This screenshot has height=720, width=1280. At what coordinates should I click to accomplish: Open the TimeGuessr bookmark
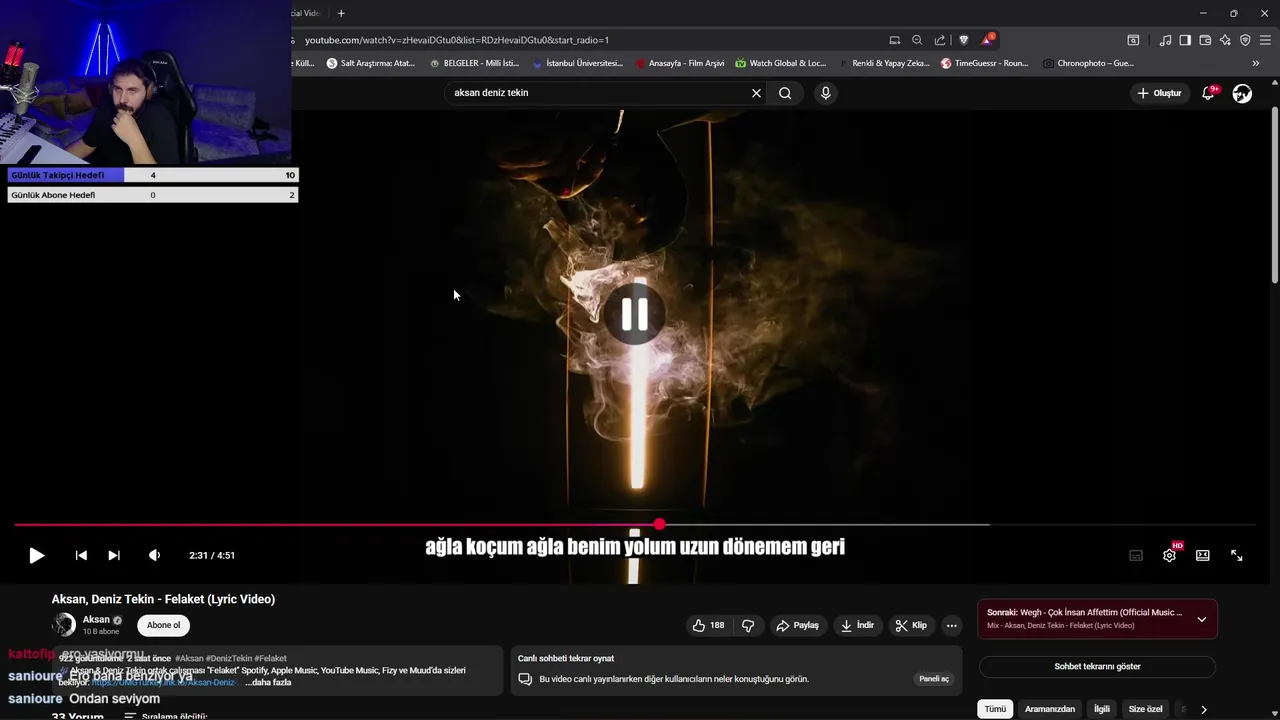coord(985,63)
